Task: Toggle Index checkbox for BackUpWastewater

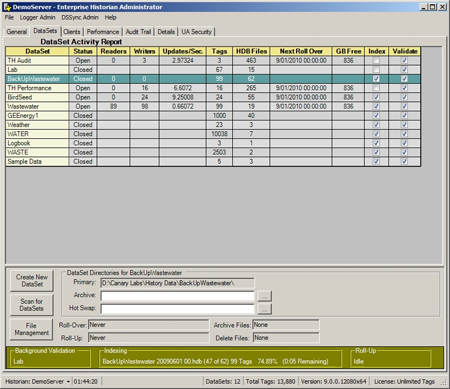Action: (376, 79)
